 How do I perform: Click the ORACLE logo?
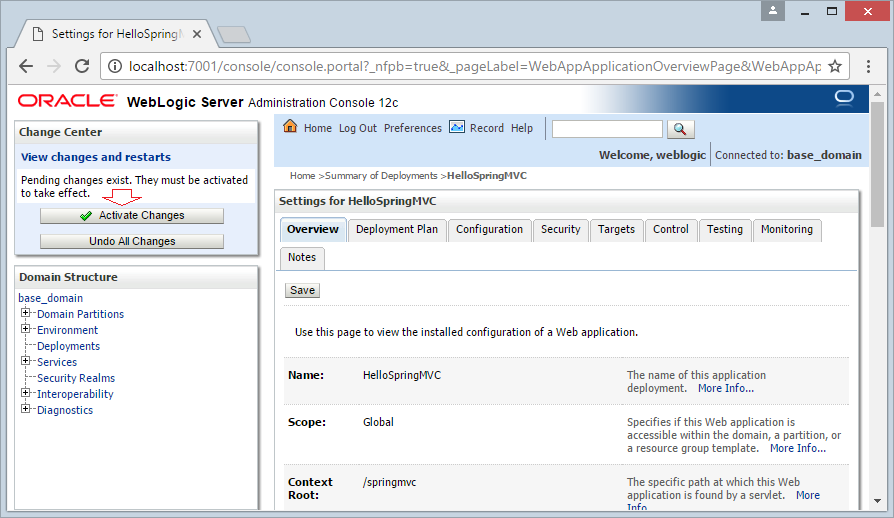coord(67,101)
